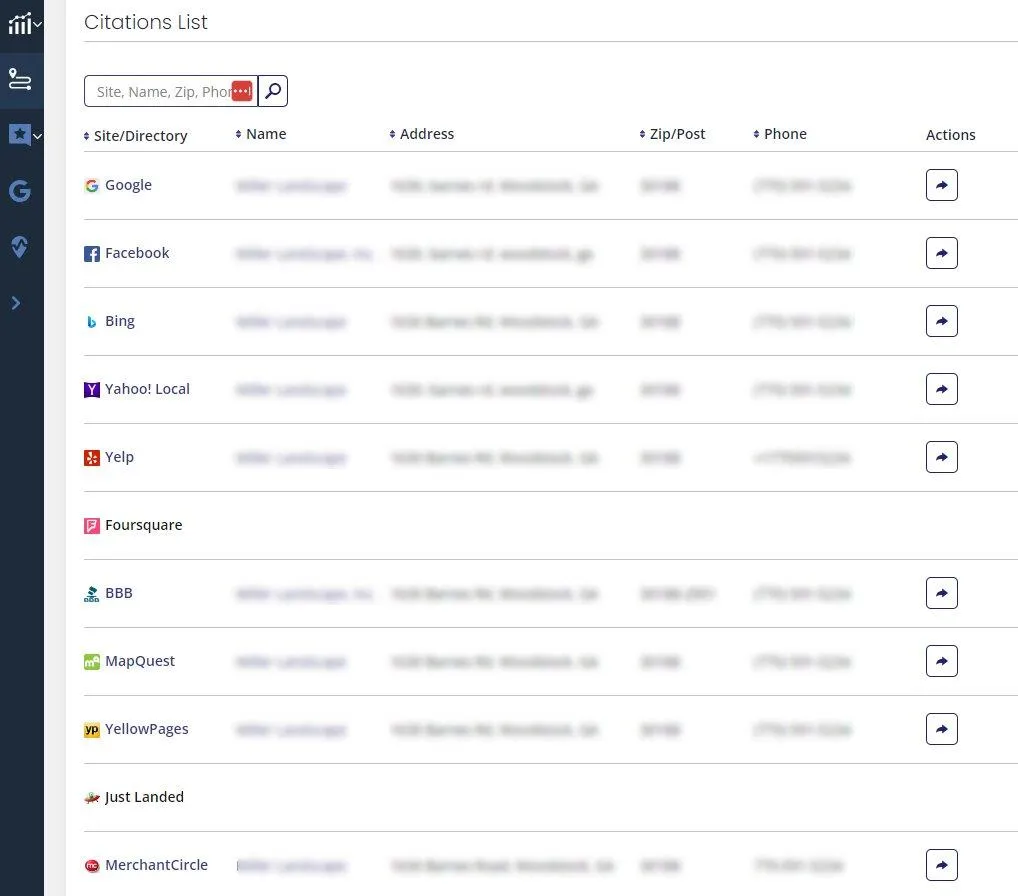Image resolution: width=1018 pixels, height=896 pixels.
Task: Open the MerchantCircle row share action
Action: coord(941,865)
